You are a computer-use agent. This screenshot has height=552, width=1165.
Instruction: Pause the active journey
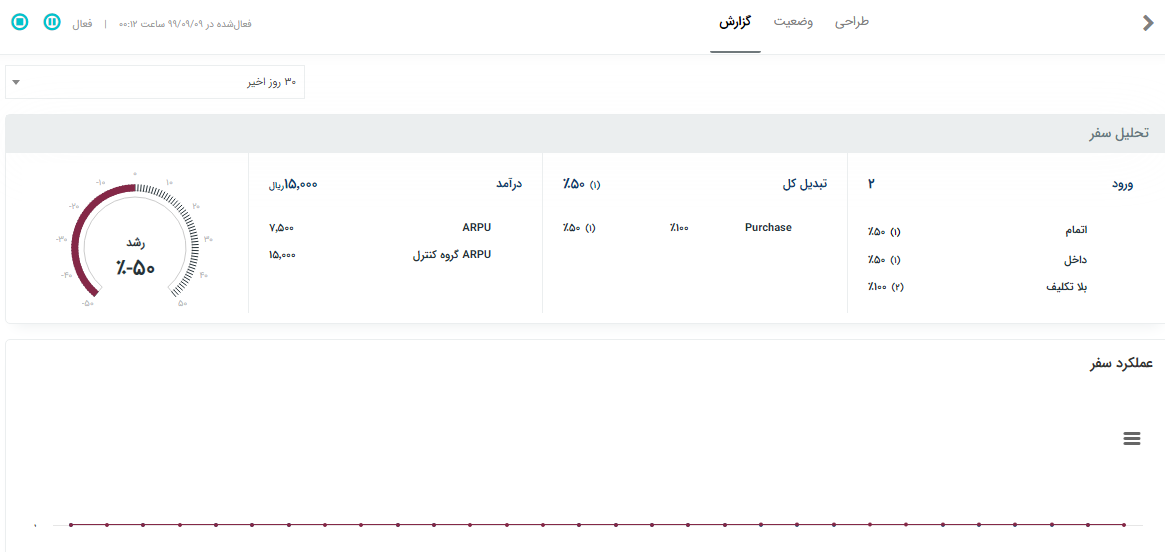pyautogui.click(x=52, y=22)
